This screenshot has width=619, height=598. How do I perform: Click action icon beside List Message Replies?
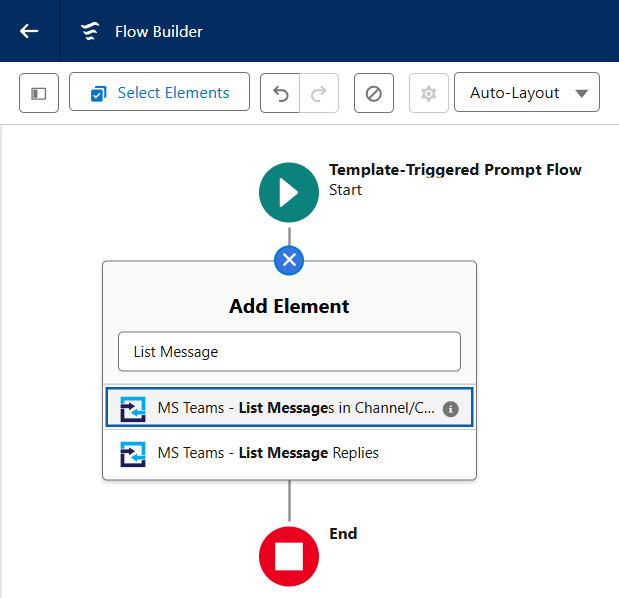coord(133,454)
